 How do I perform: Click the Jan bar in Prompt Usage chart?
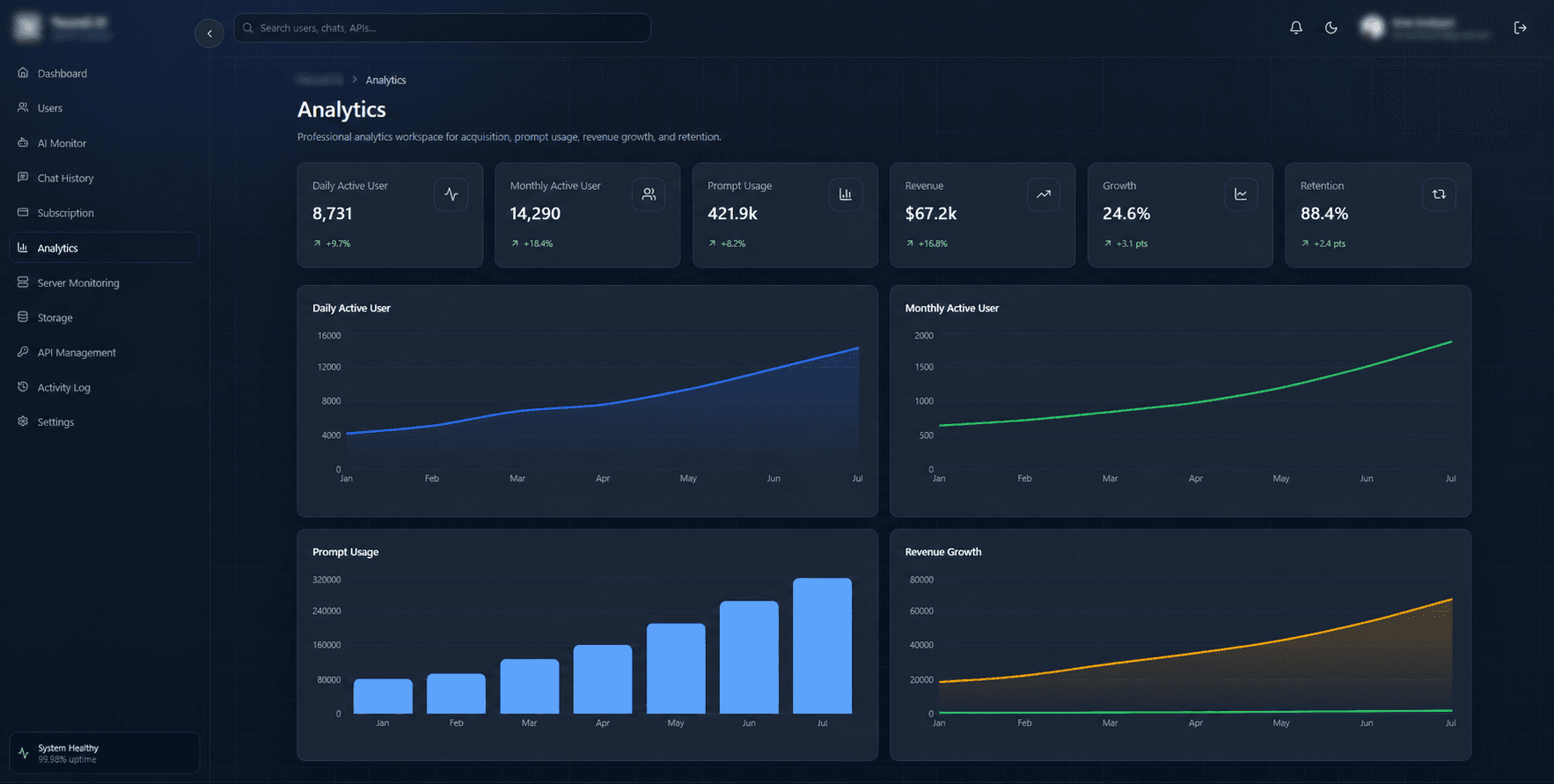point(383,696)
